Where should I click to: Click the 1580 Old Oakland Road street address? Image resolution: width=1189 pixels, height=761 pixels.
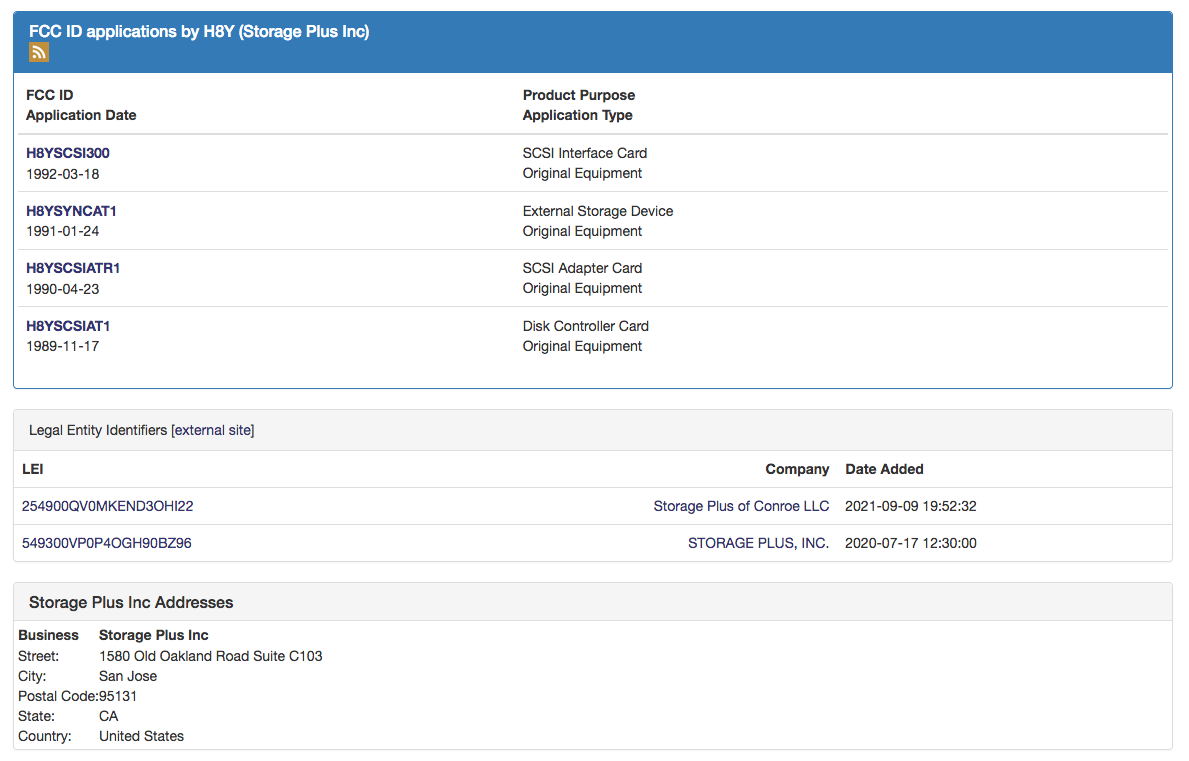[x=210, y=656]
